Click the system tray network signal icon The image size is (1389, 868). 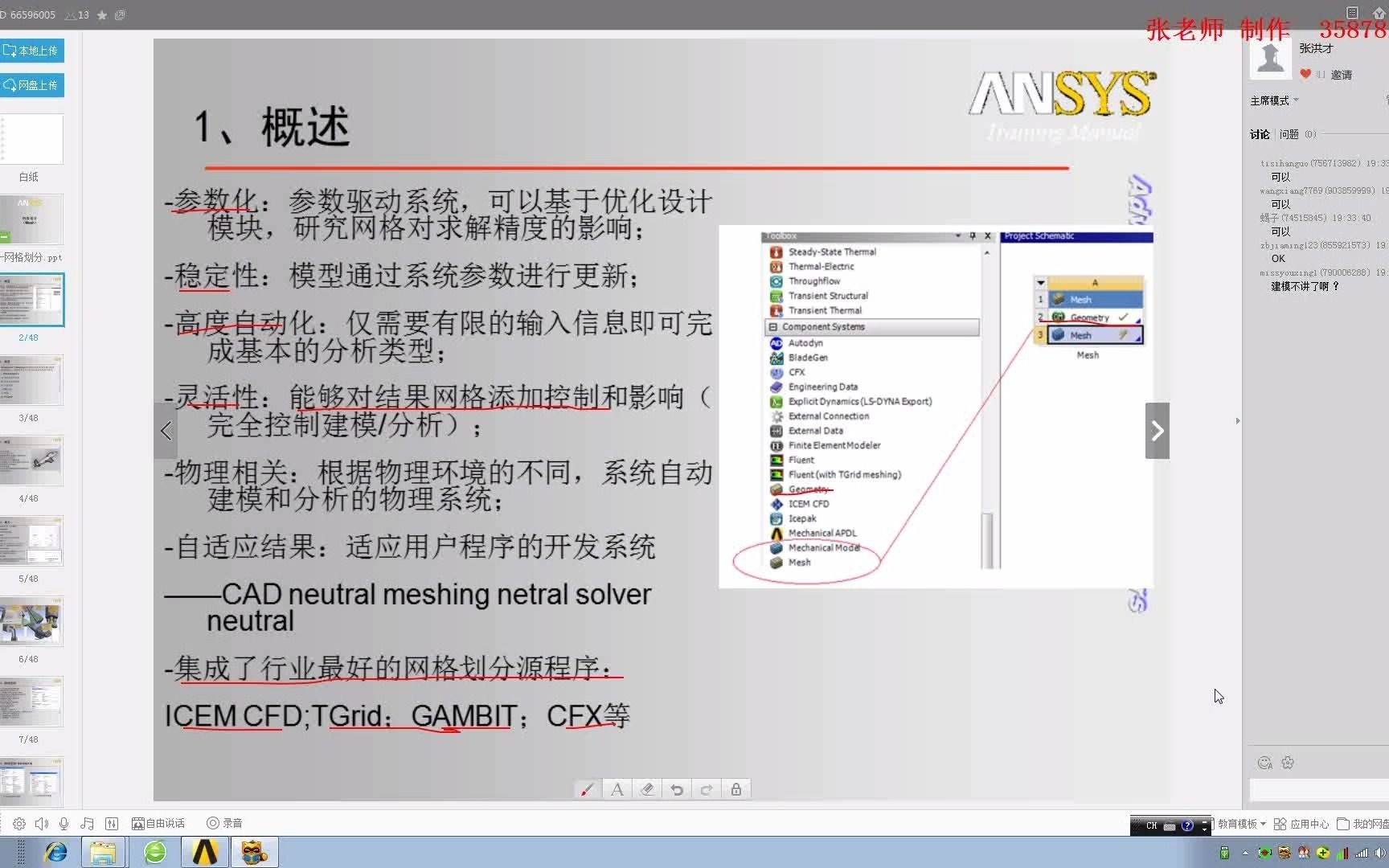[1361, 853]
